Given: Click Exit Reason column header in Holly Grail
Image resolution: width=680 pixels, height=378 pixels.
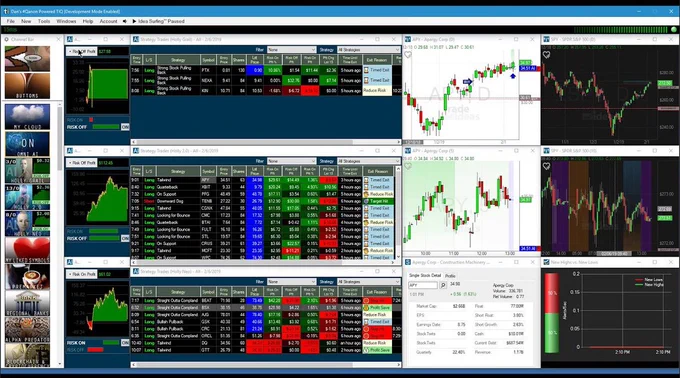Looking at the screenshot, I should 377,60.
